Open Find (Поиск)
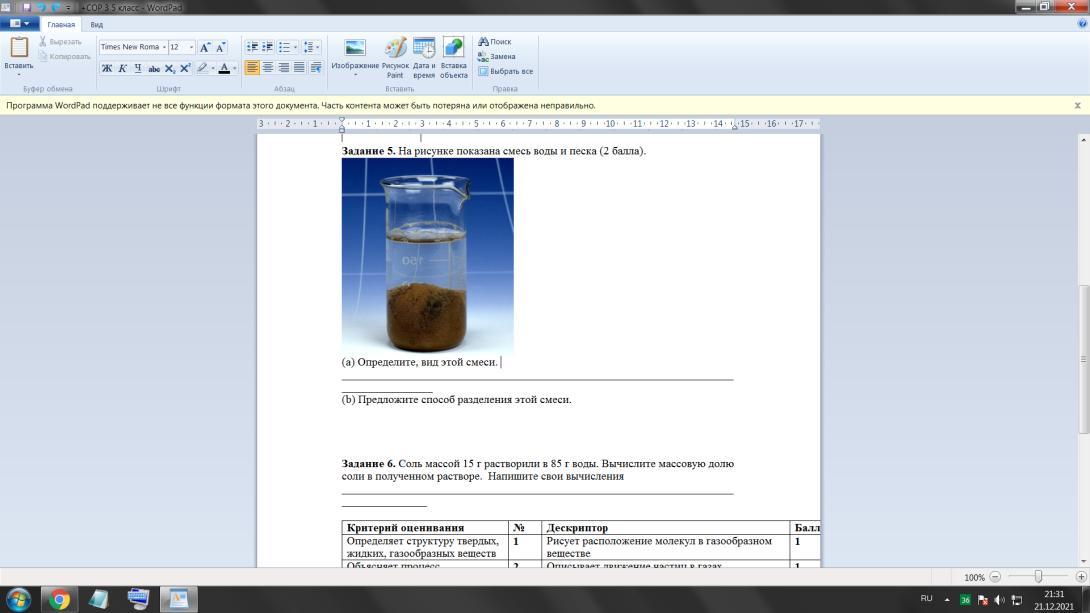 494,42
